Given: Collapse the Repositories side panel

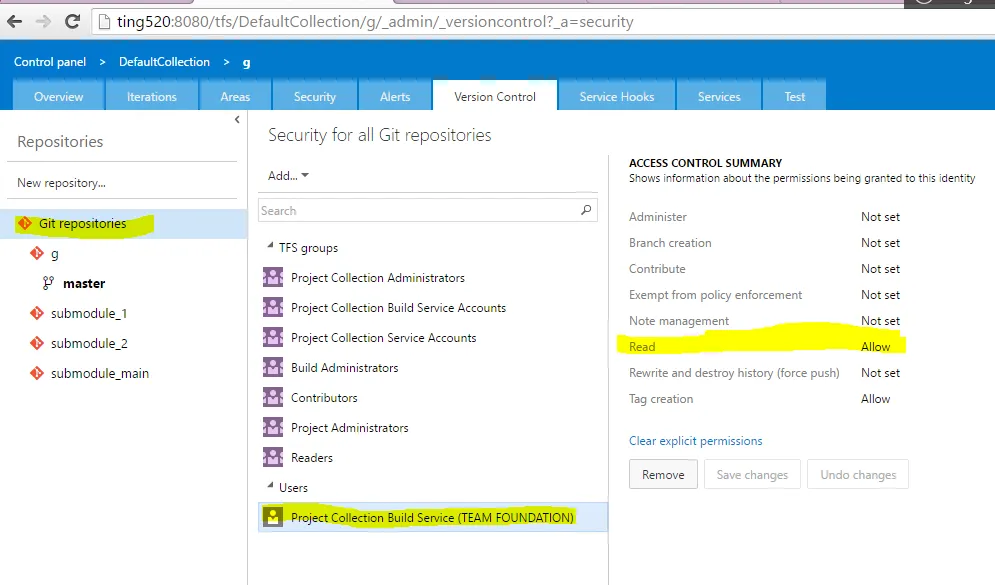Looking at the screenshot, I should pyautogui.click(x=237, y=120).
